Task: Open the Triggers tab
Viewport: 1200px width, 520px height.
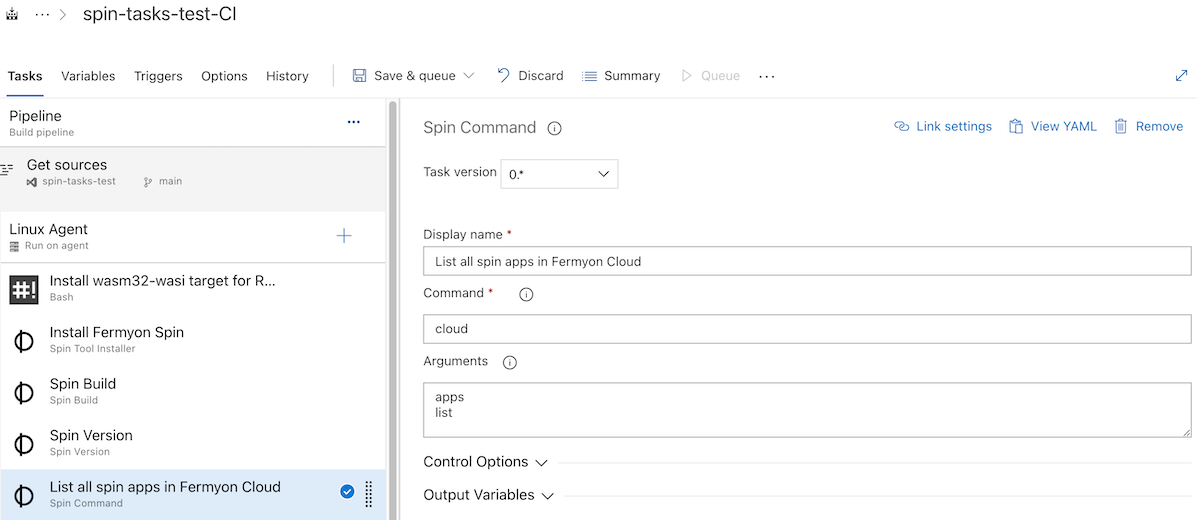Action: click(158, 76)
